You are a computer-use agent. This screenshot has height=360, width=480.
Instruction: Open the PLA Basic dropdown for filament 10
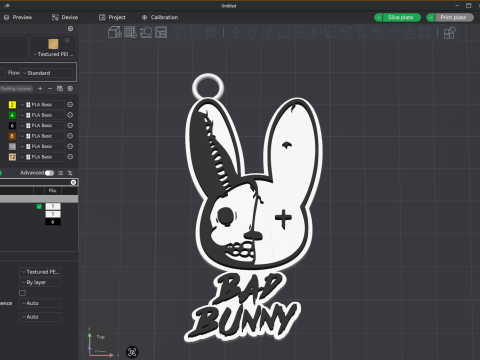(42, 146)
